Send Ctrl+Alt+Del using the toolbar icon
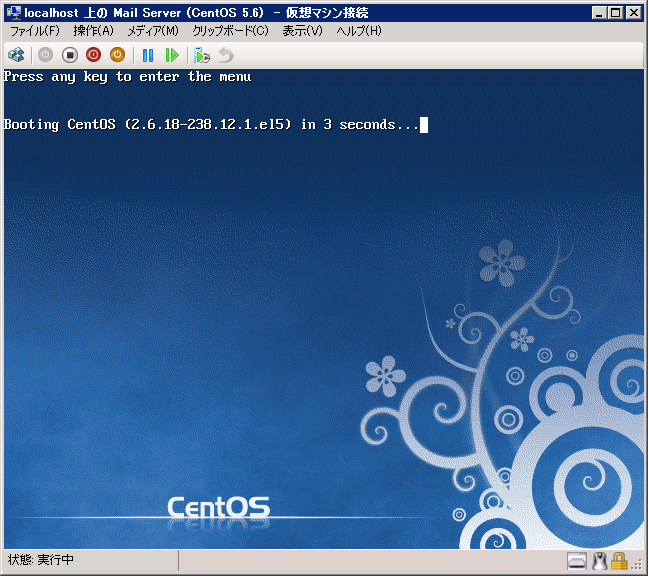Screen dimensions: 648x576 17,55
